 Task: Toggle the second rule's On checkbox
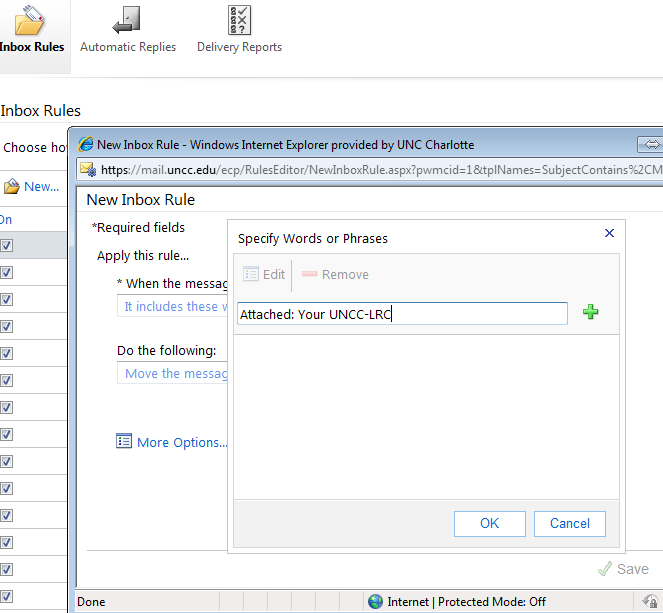(6, 272)
